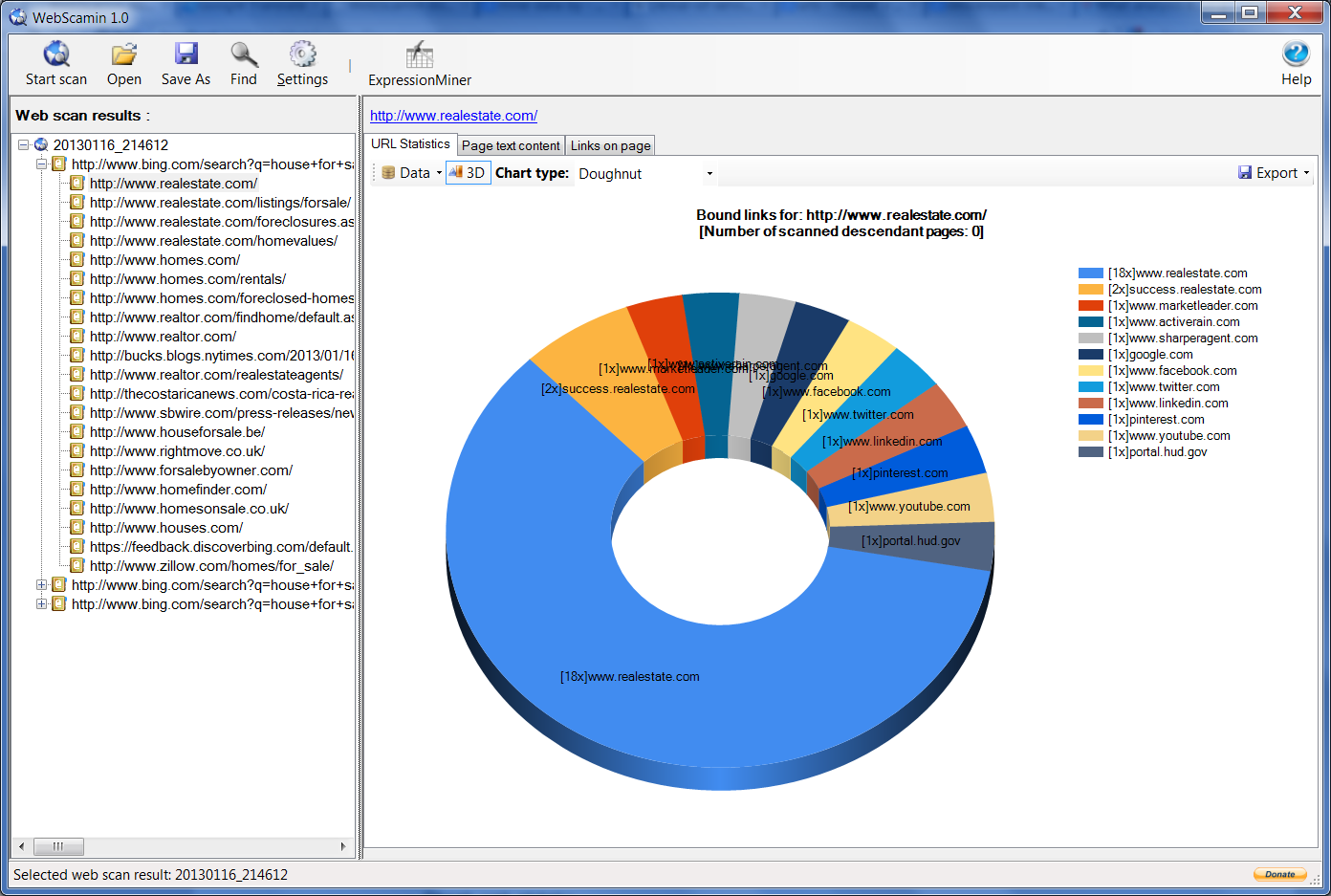Switch to the Links on page tab
This screenshot has height=896, width=1331.
(x=610, y=145)
